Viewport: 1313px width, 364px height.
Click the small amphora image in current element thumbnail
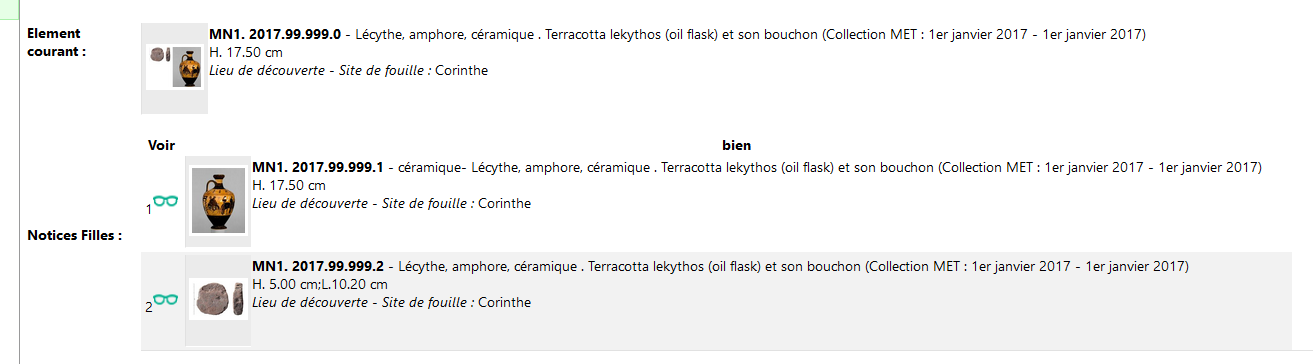pos(187,67)
